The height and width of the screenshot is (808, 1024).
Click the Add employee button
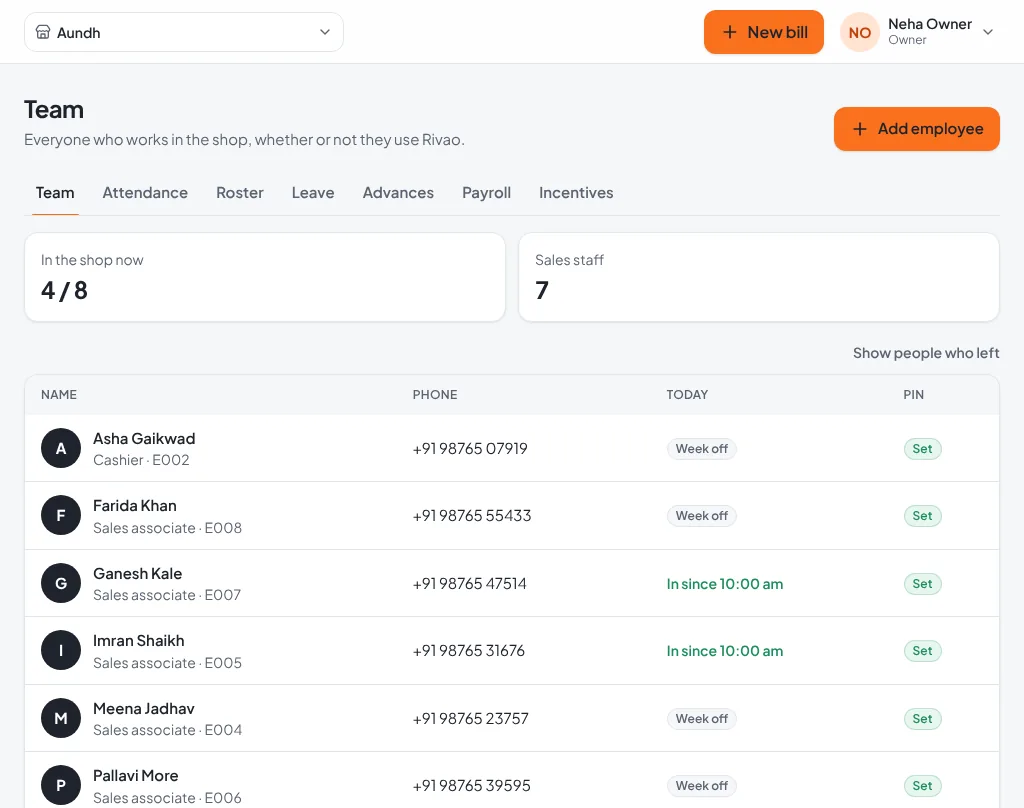point(917,129)
